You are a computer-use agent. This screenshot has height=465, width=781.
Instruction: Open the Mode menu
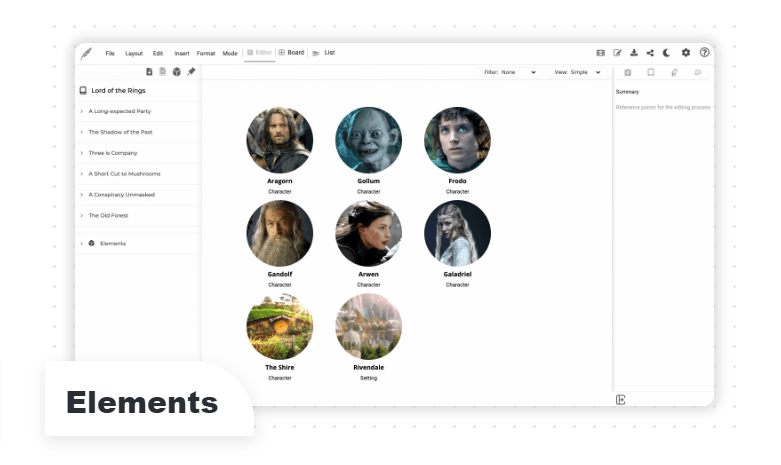[230, 53]
